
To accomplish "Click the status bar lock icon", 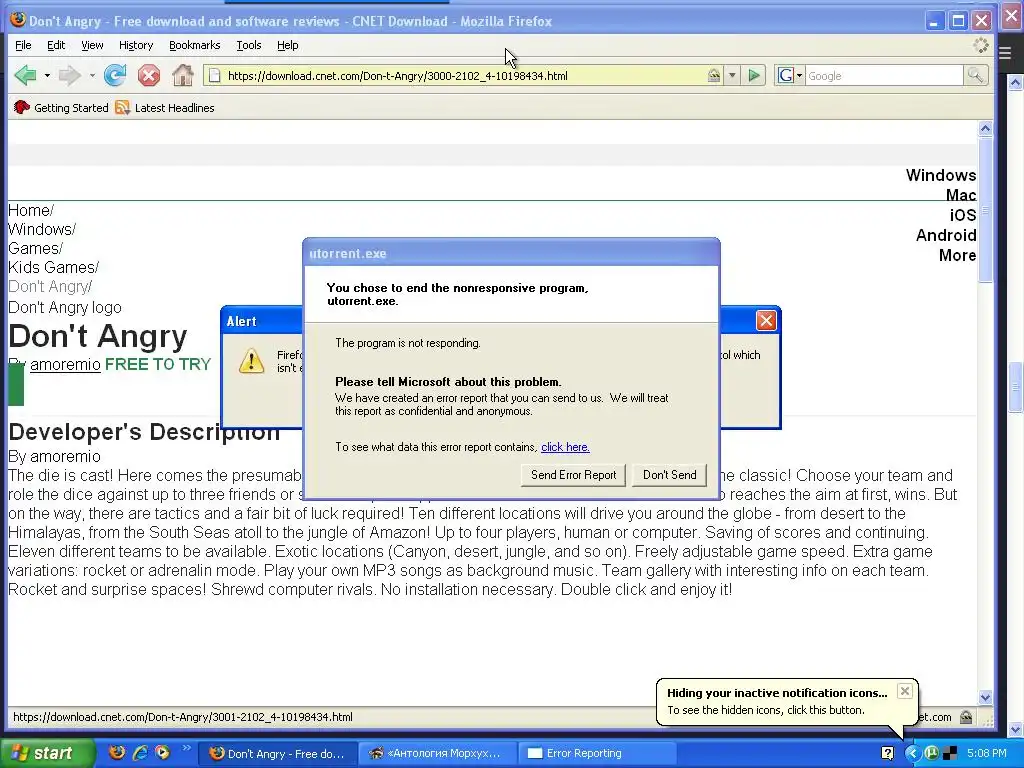I will tap(966, 717).
